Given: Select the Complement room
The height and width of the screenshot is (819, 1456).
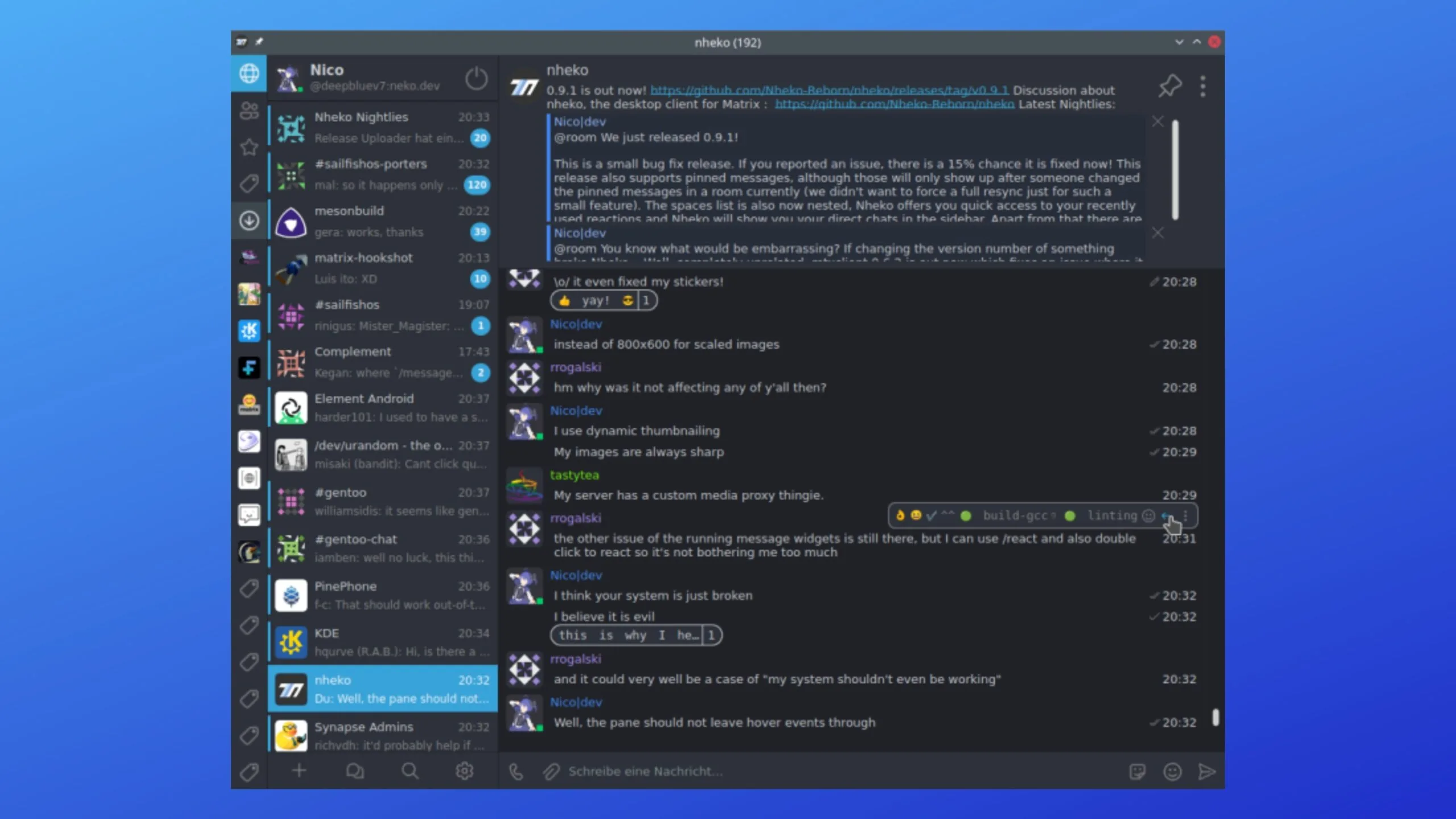Looking at the screenshot, I should (383, 361).
